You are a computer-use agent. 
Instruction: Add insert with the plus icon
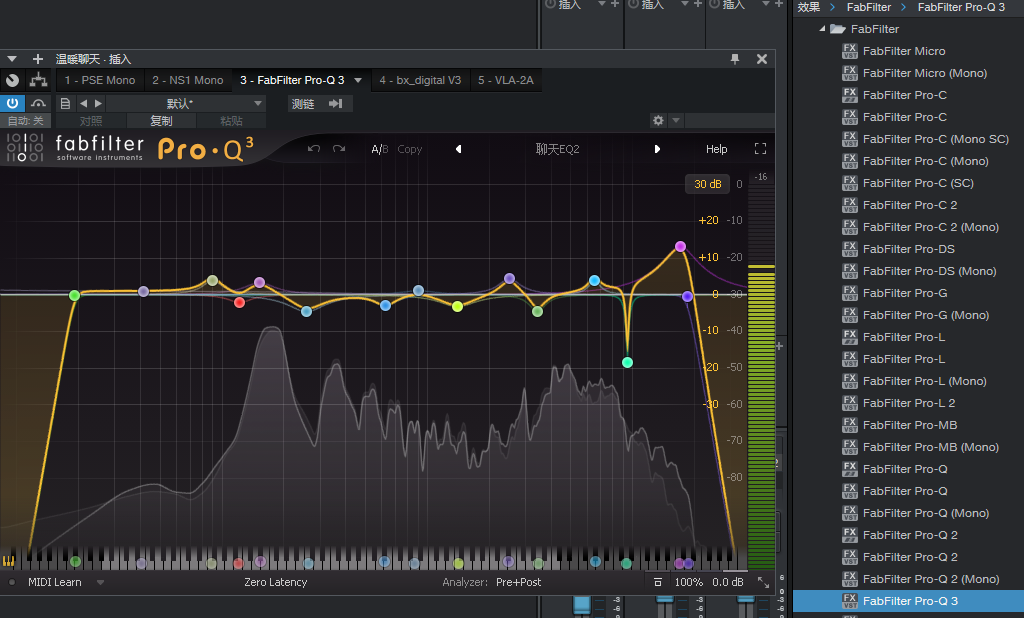tap(38, 59)
